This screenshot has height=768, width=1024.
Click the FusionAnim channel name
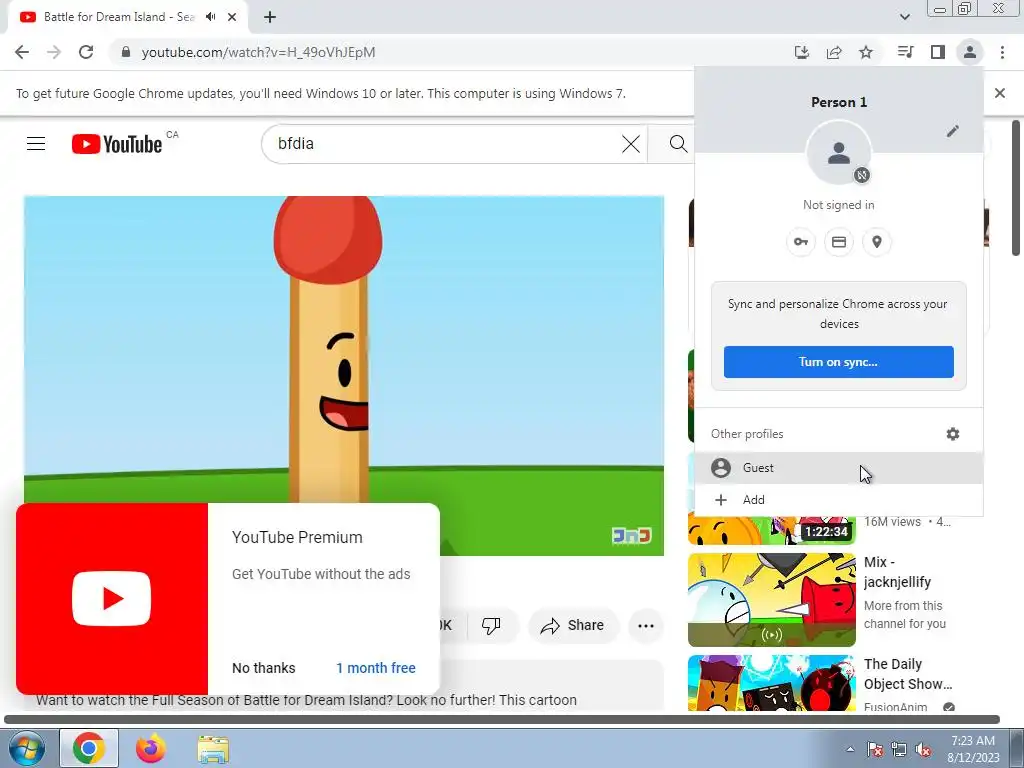[x=895, y=706]
